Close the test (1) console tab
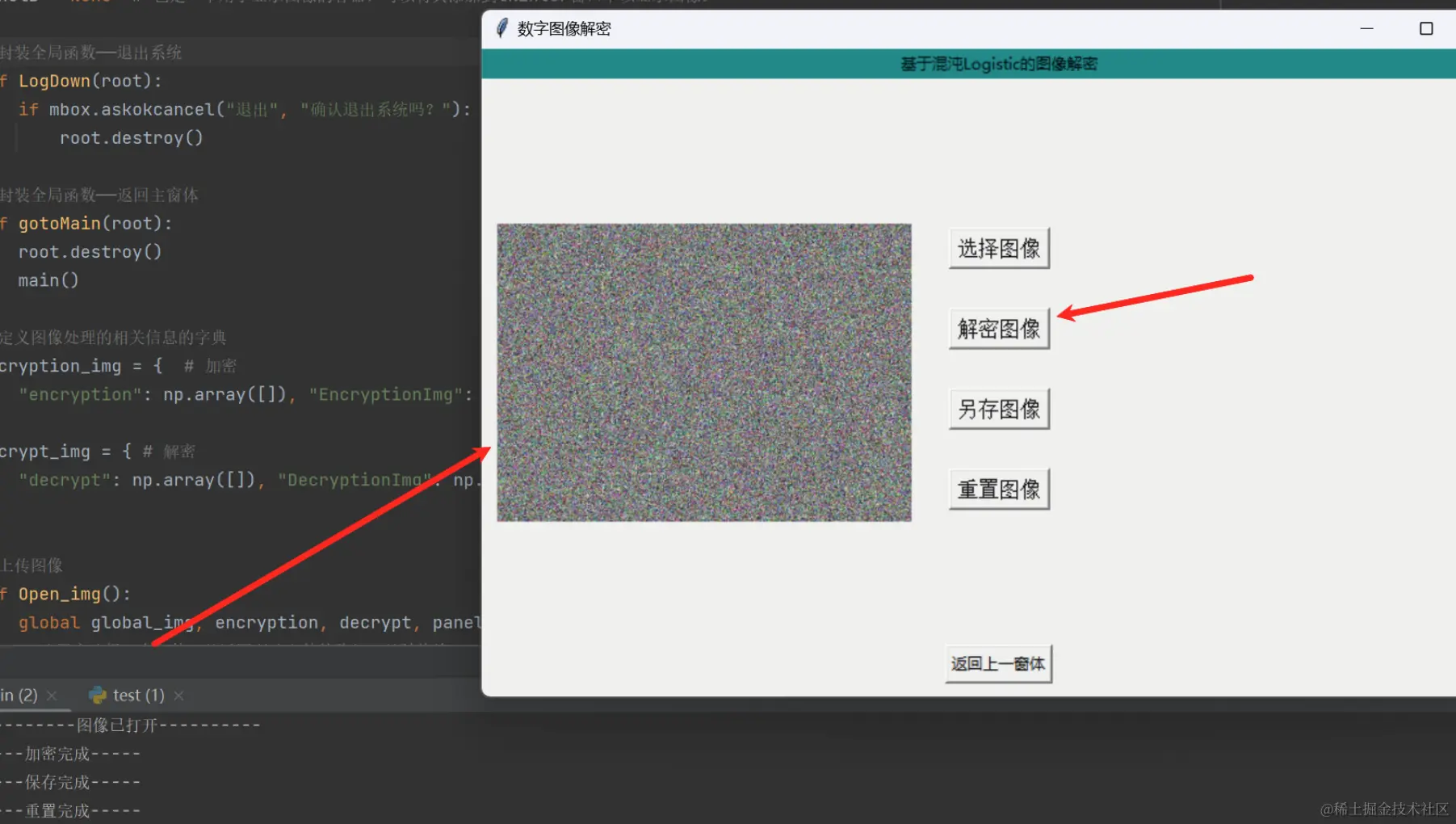 pyautogui.click(x=178, y=695)
